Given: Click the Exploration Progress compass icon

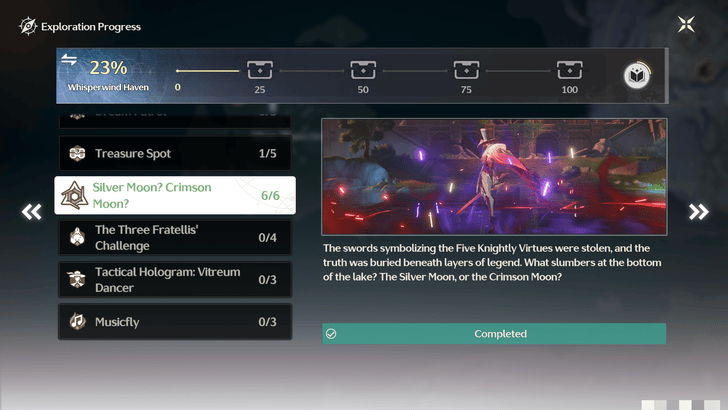Looking at the screenshot, I should pos(28,26).
